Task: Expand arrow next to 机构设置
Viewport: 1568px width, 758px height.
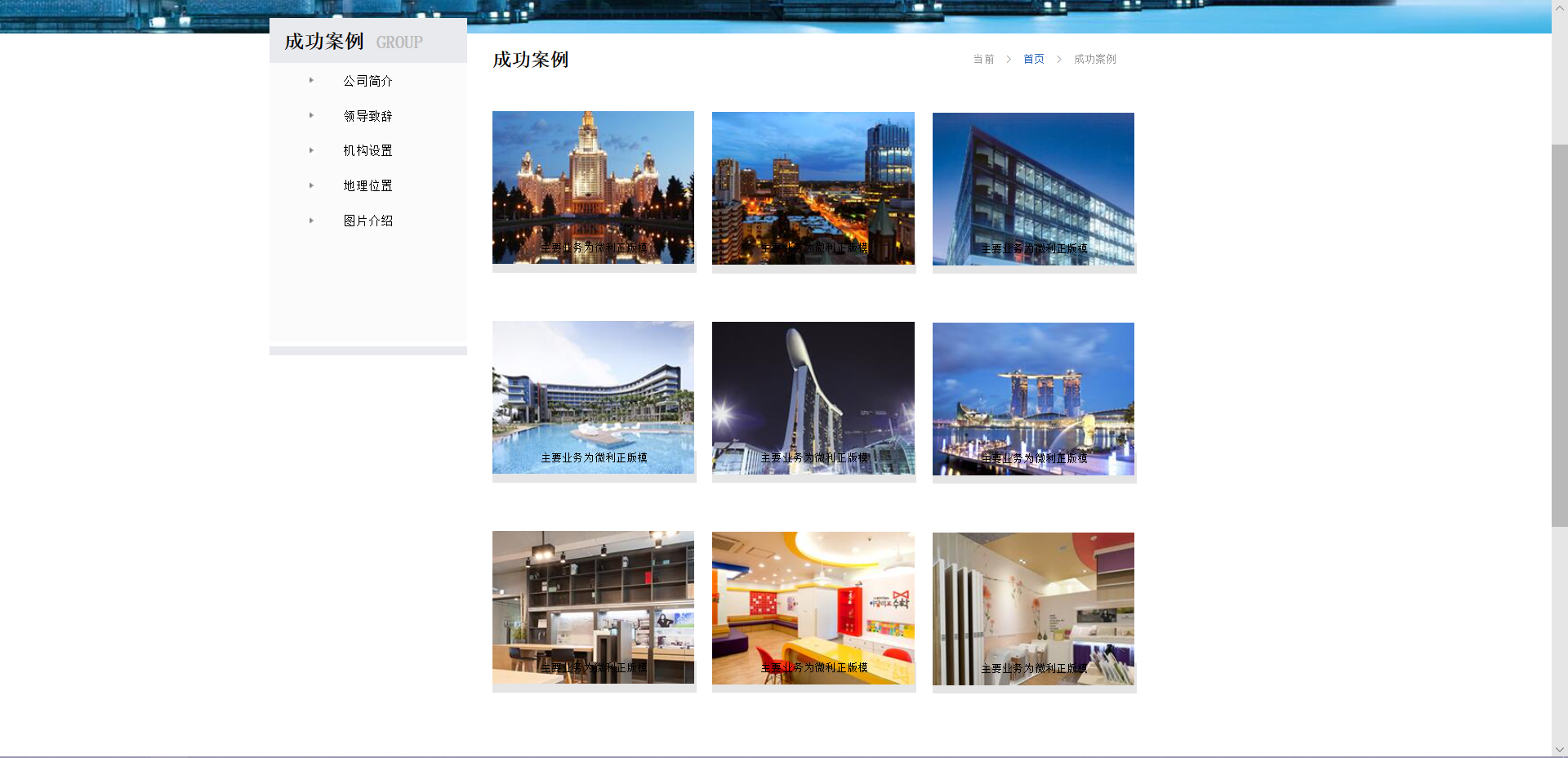Action: pyautogui.click(x=311, y=150)
